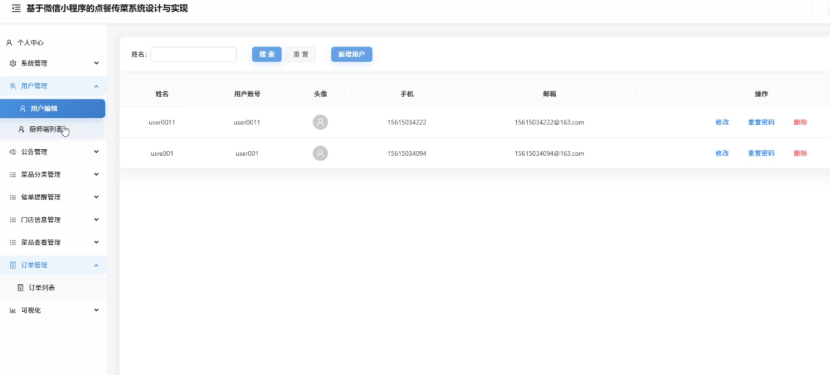The height and width of the screenshot is (375, 830).
Task: Open the 用户编辑 submenu item
Action: (x=52, y=109)
